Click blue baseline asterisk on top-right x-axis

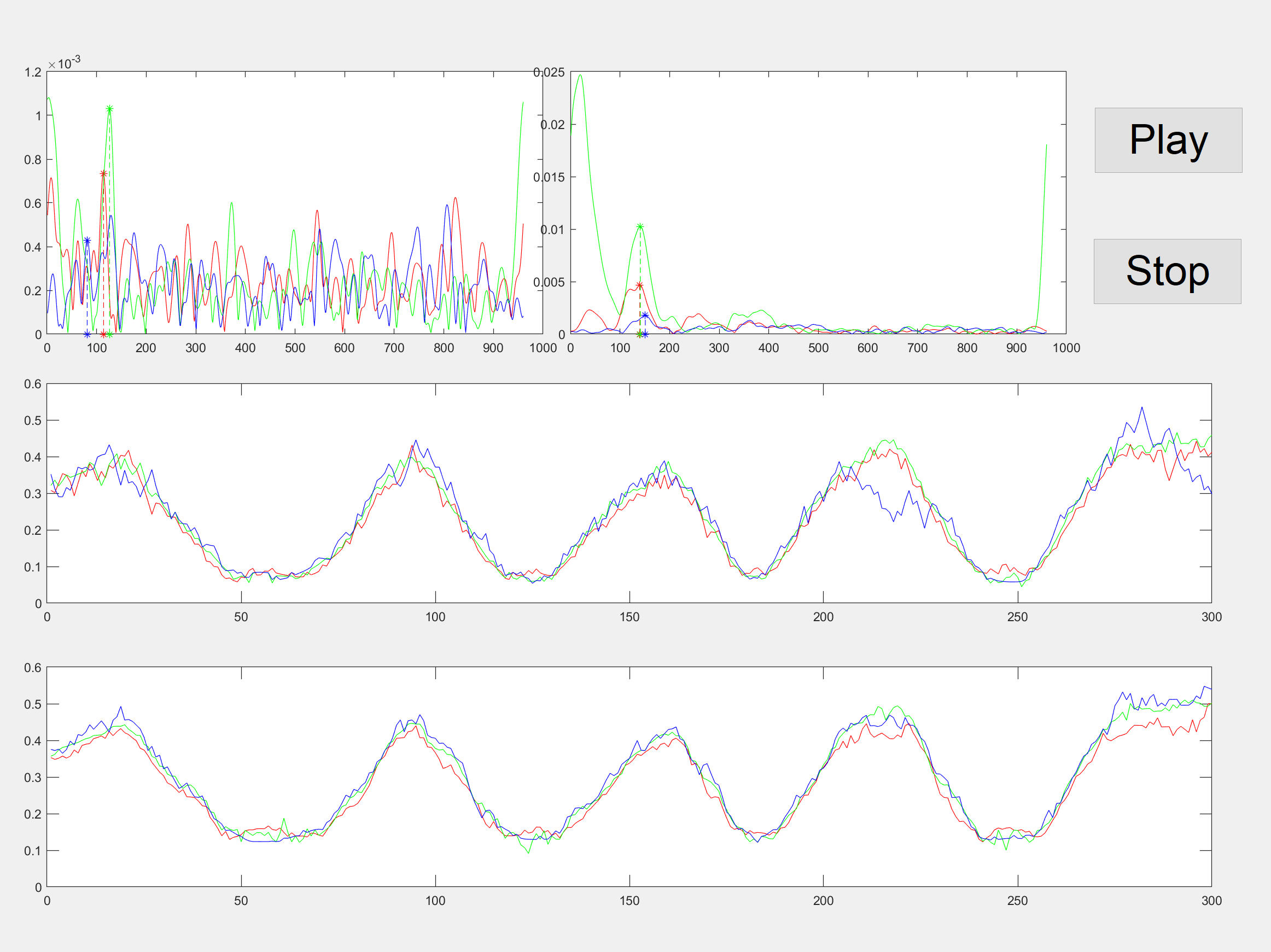[x=645, y=335]
